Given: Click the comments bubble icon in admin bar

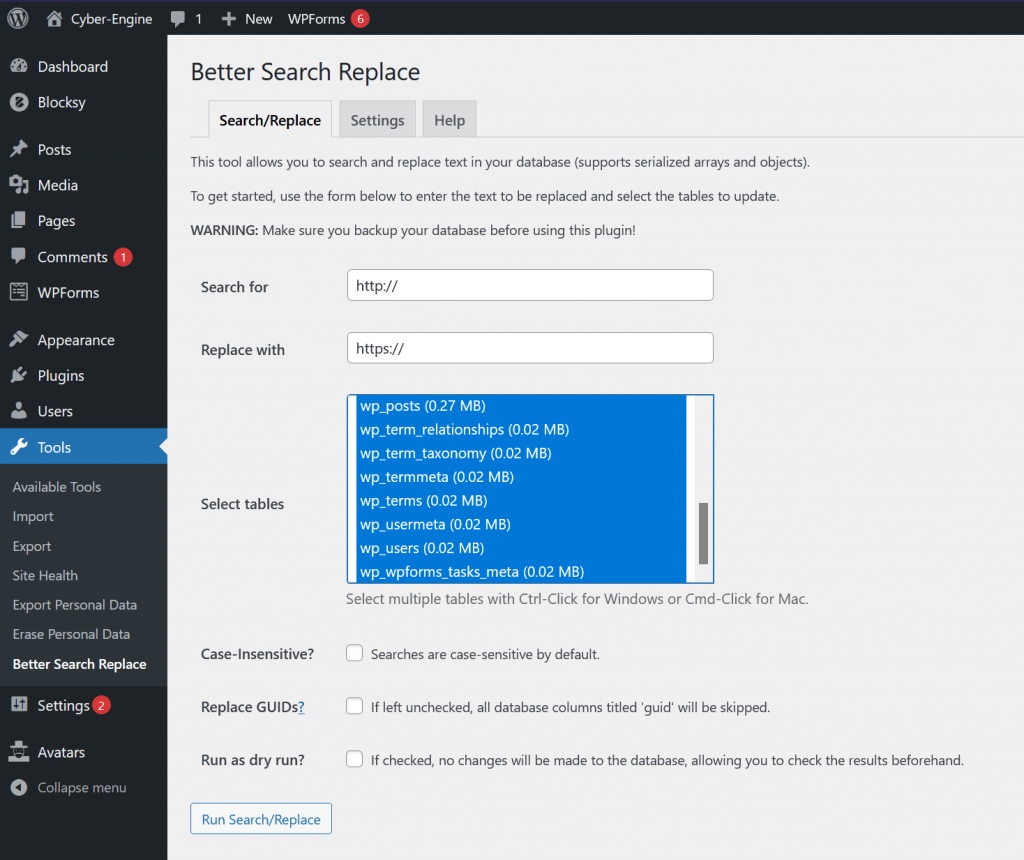Looking at the screenshot, I should pos(178,19).
